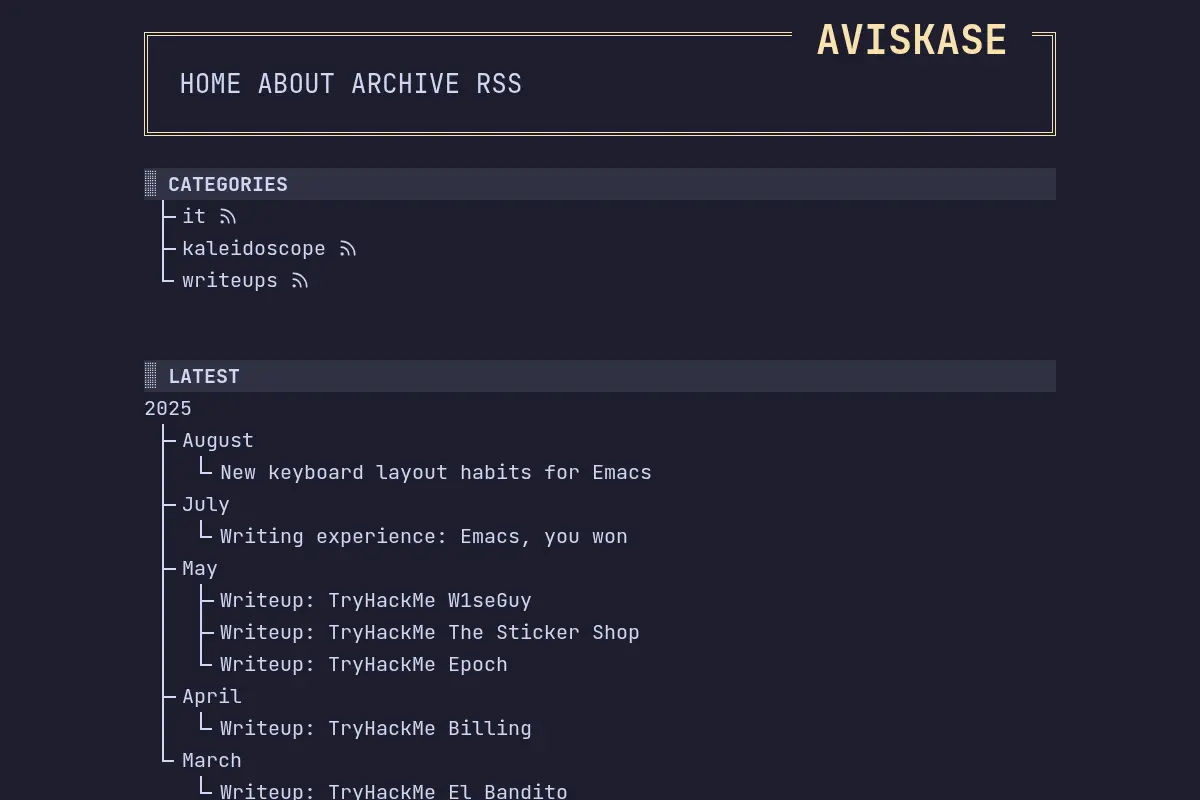1200x800 pixels.
Task: Open the RSS feed icon beside writeups
Action: pos(300,280)
